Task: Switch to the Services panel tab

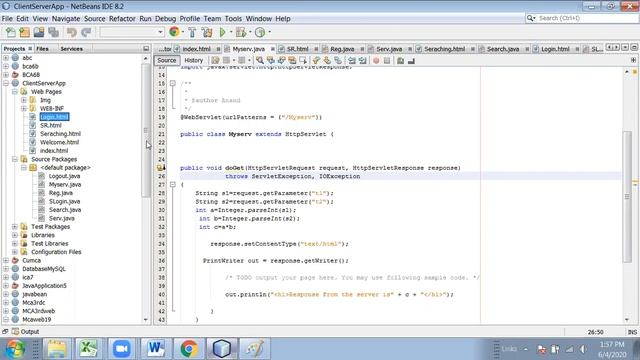Action: 71,49
